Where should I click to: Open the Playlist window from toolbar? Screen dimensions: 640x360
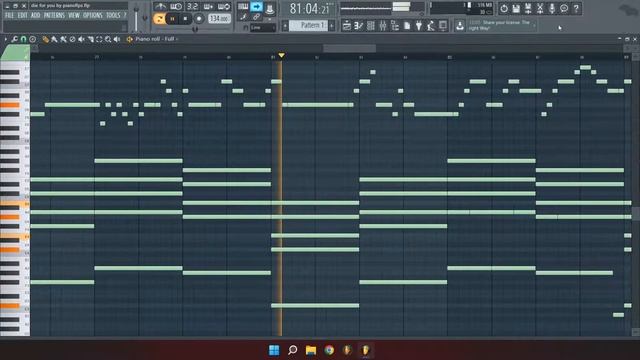coord(347,26)
